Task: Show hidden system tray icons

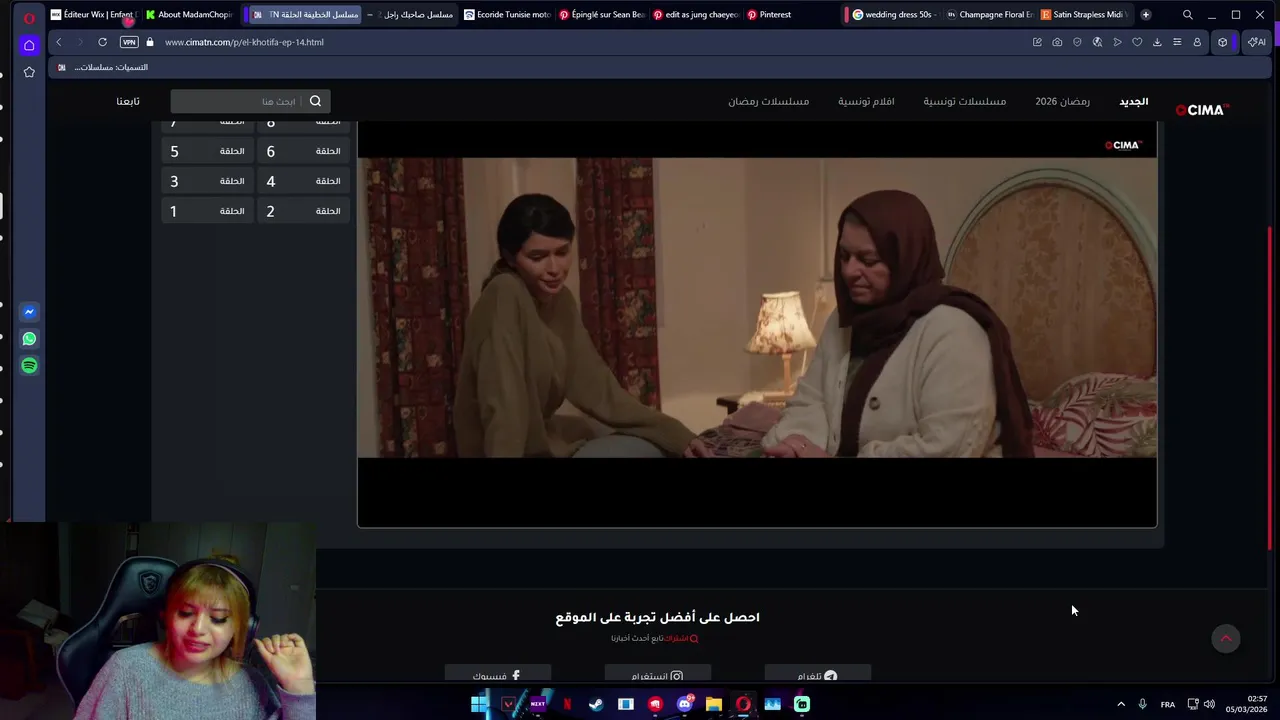Action: [1121, 704]
